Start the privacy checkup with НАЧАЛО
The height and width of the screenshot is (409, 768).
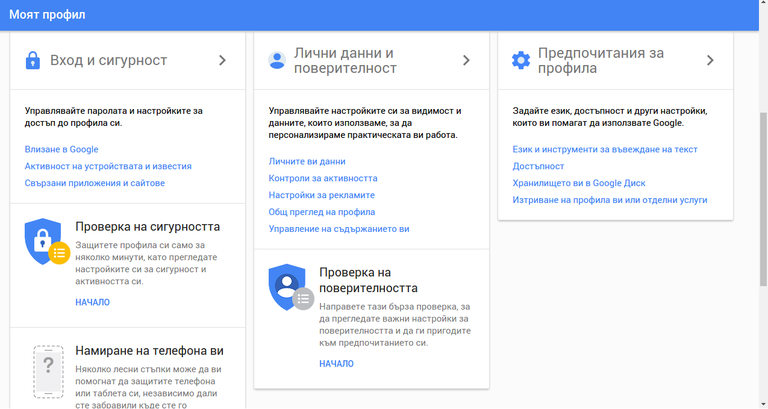[336, 364]
